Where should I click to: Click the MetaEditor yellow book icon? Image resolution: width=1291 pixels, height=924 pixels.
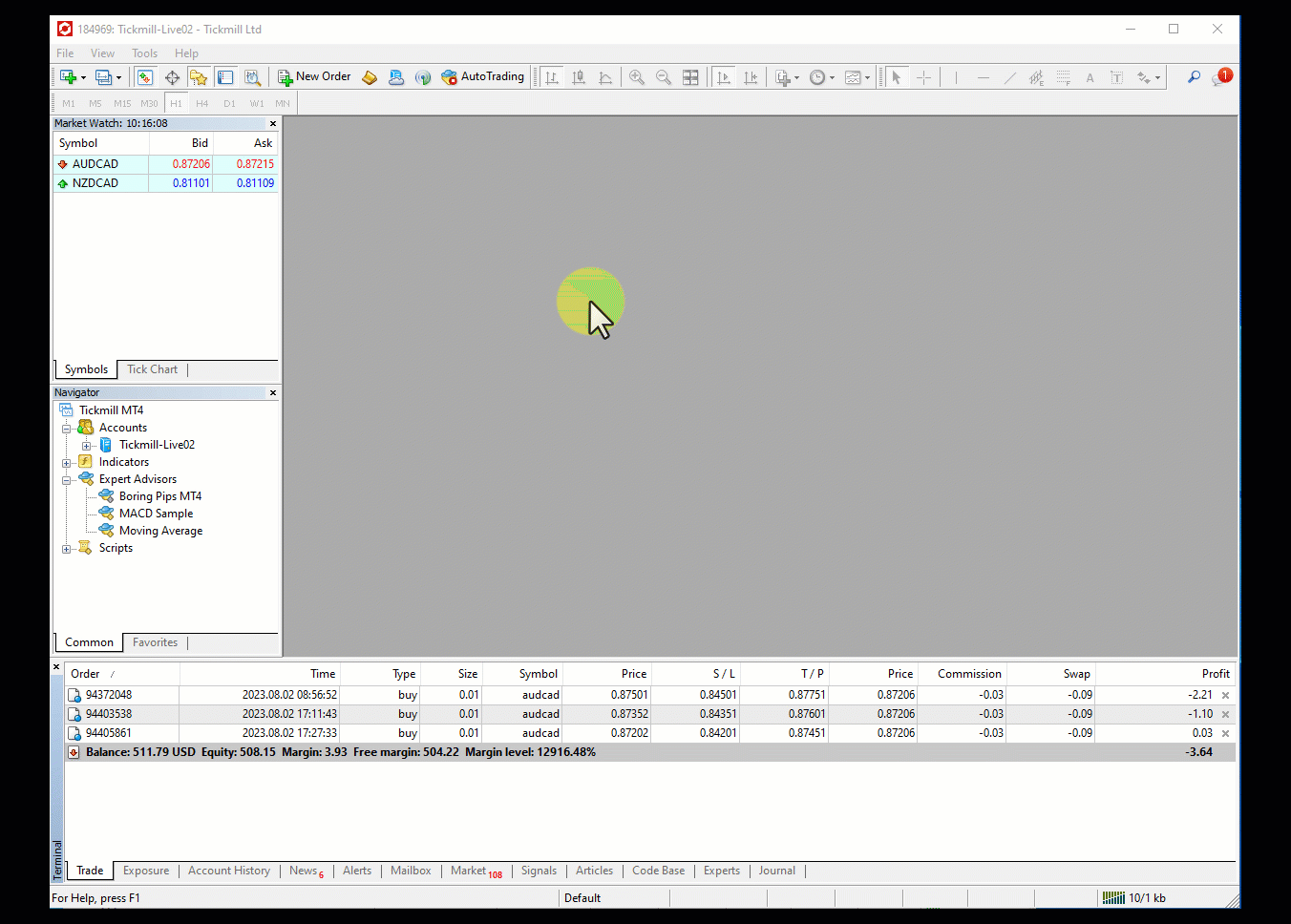(370, 77)
